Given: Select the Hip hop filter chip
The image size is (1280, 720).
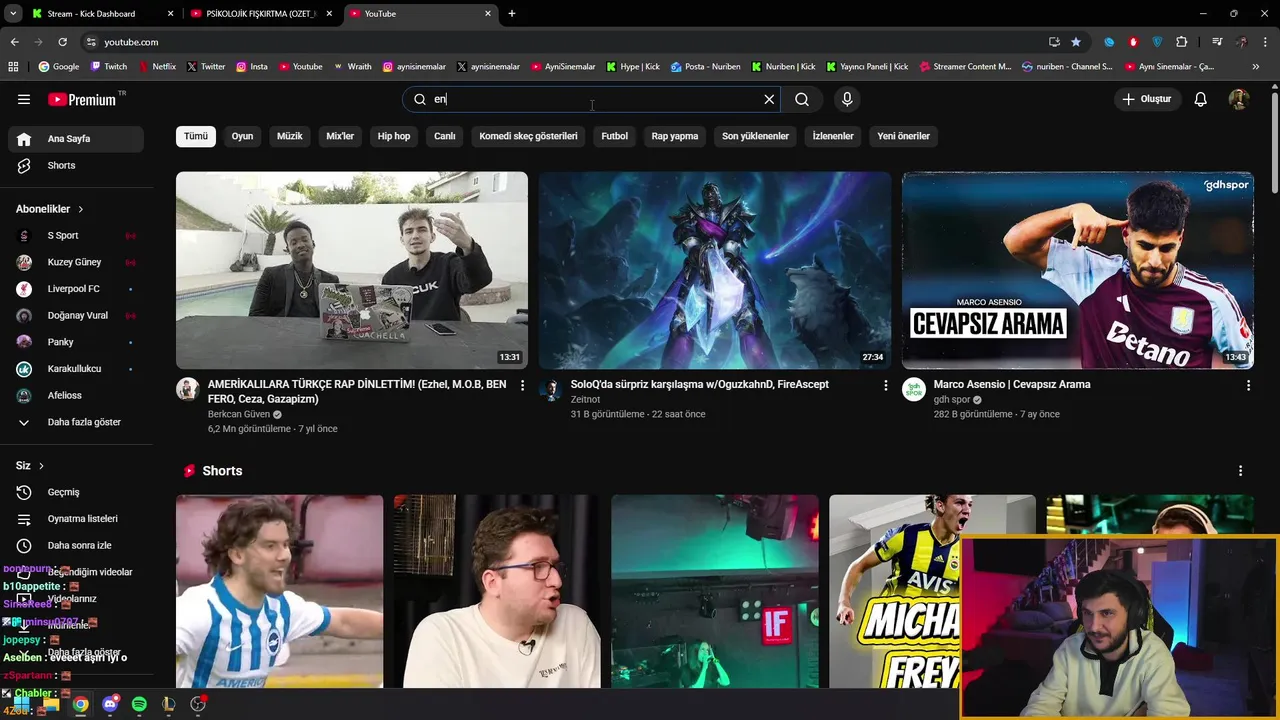Looking at the screenshot, I should pyautogui.click(x=394, y=136).
